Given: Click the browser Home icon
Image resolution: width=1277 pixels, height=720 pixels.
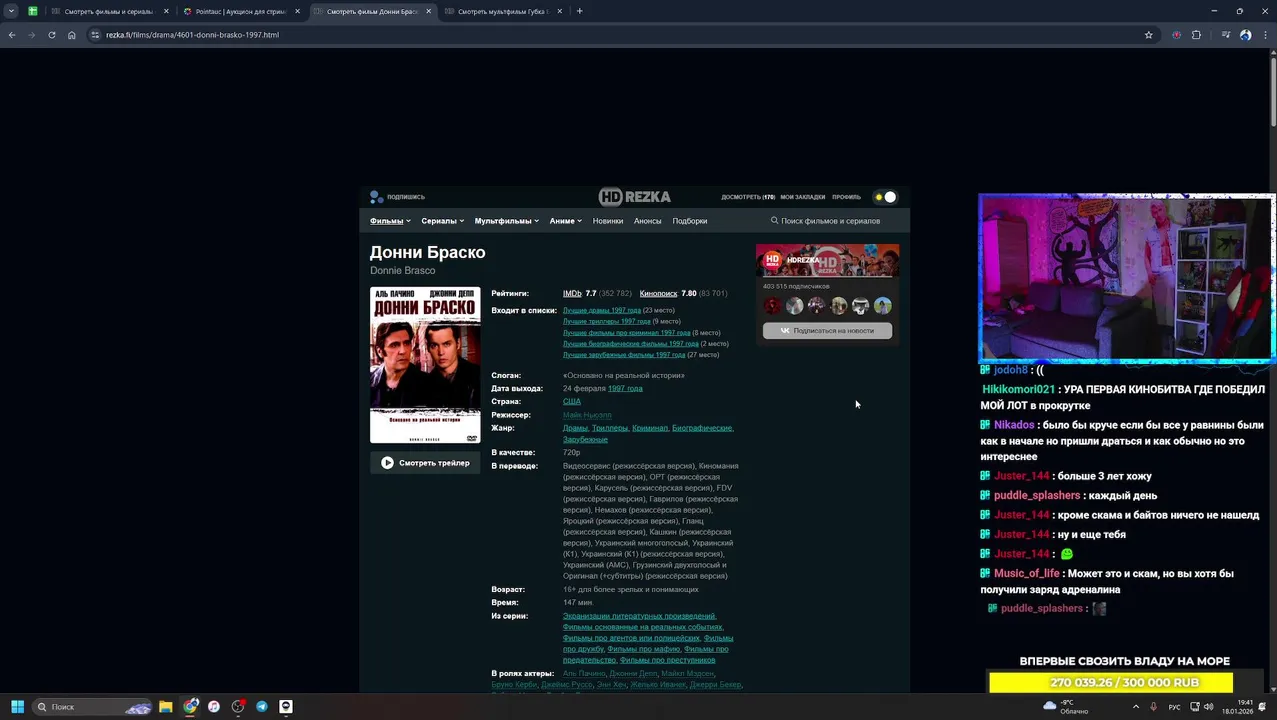Looking at the screenshot, I should coord(72,35).
